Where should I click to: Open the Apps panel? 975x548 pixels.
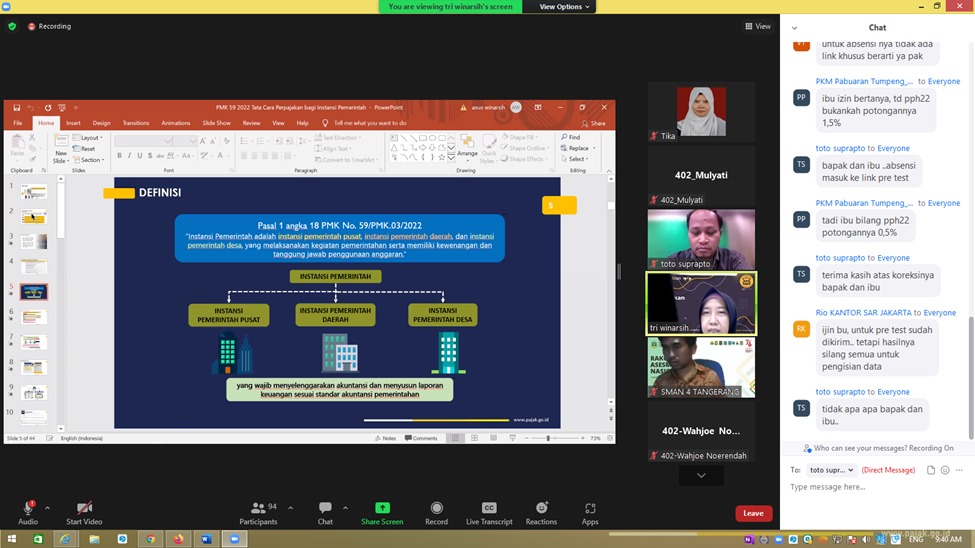(x=590, y=508)
